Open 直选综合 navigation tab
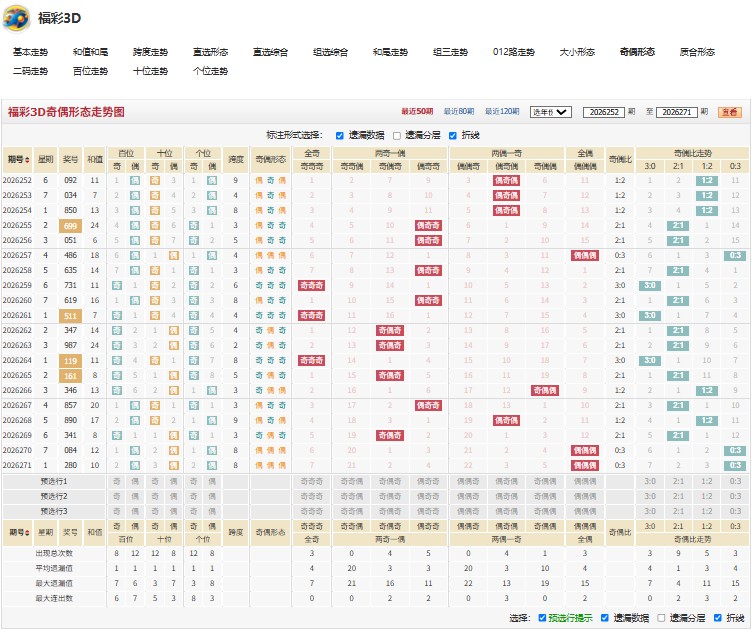 click(x=270, y=52)
